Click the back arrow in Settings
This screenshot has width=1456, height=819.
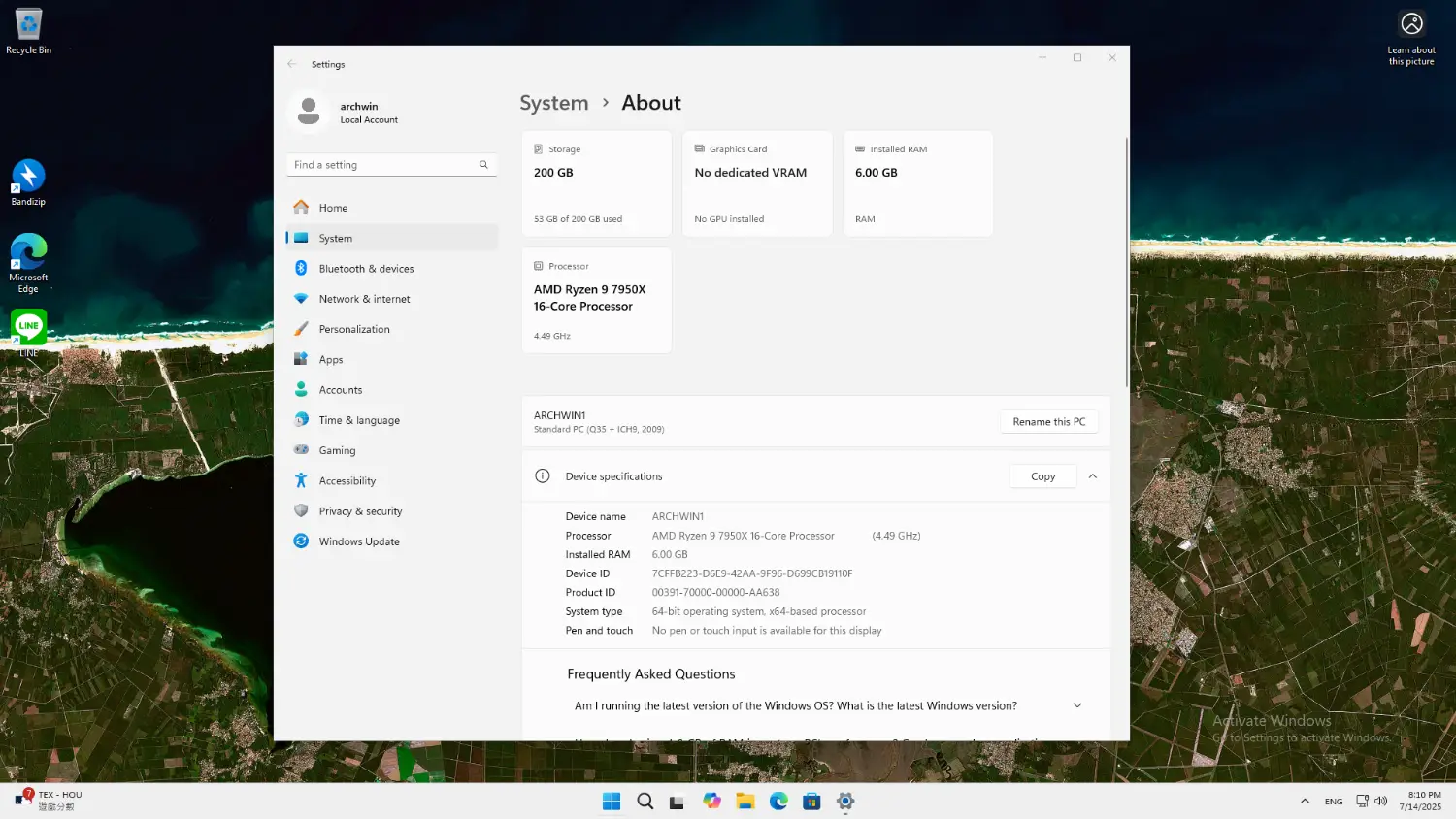[292, 64]
